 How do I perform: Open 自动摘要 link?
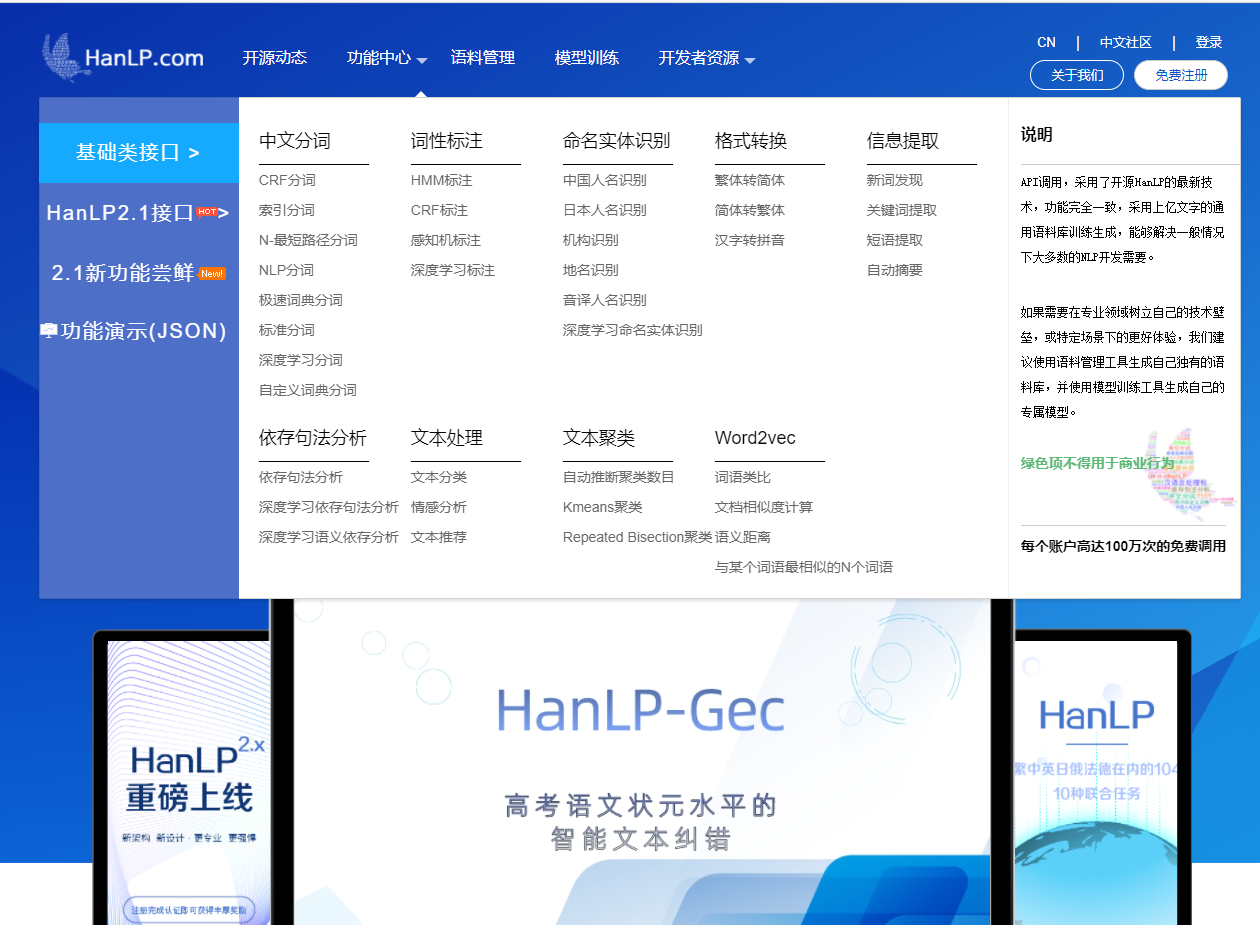(895, 270)
